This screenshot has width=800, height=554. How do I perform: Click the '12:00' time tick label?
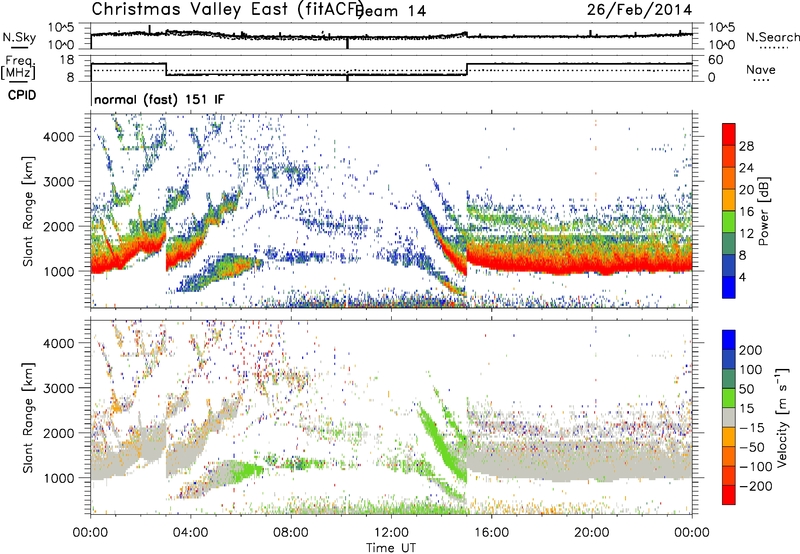[391, 533]
